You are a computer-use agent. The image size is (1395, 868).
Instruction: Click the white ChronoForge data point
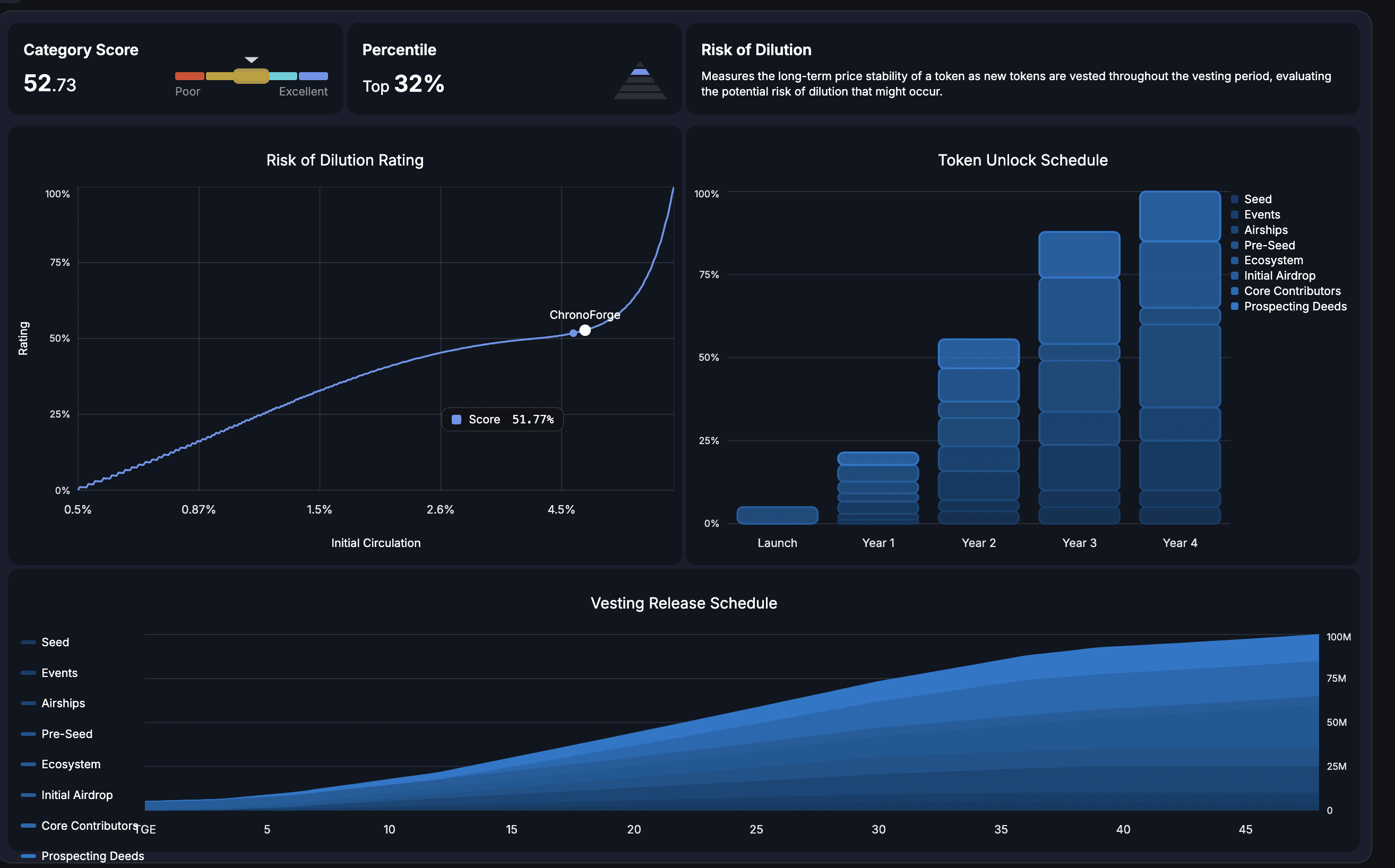[584, 330]
